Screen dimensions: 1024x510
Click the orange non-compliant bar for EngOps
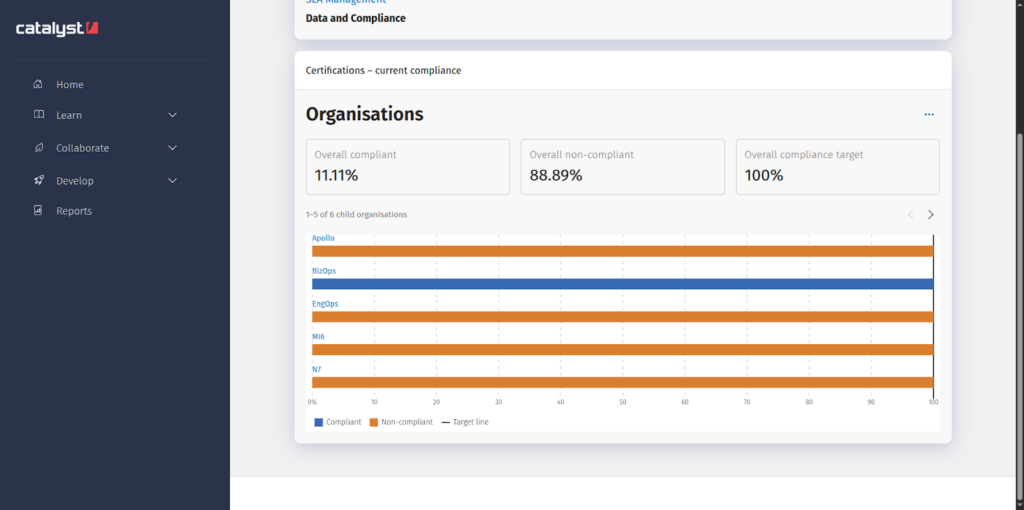(622, 317)
